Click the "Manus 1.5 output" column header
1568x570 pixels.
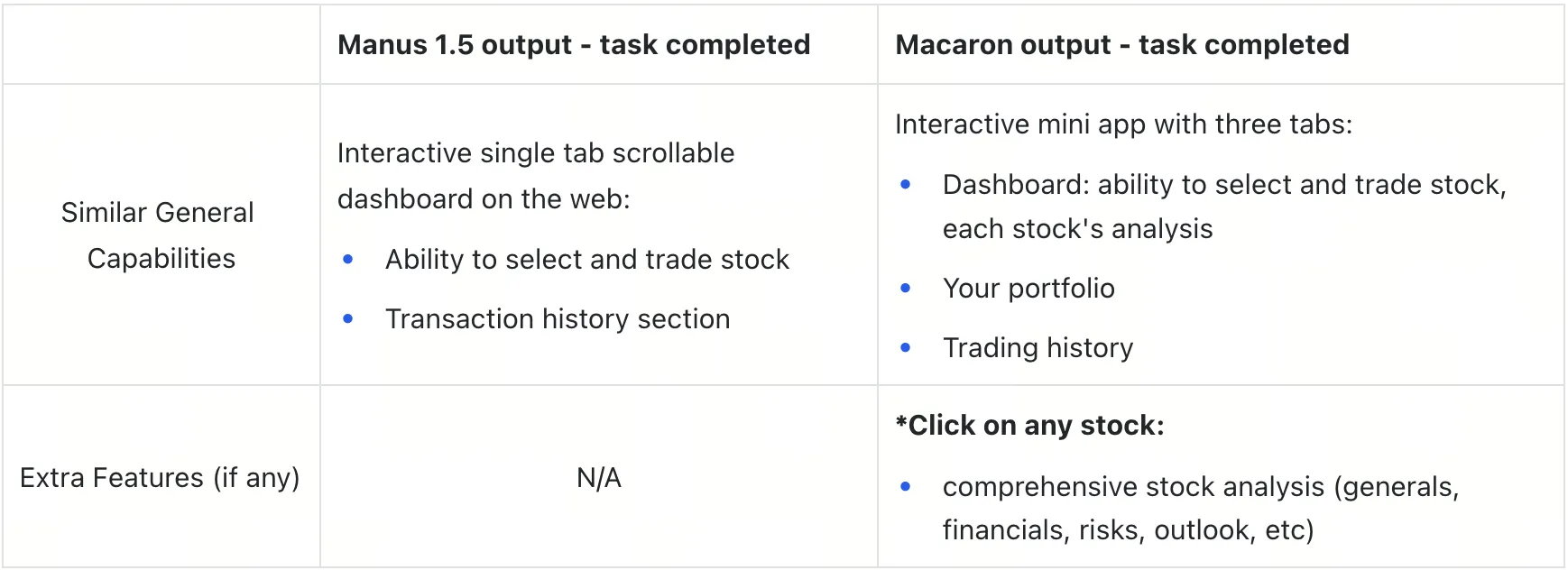click(x=574, y=45)
